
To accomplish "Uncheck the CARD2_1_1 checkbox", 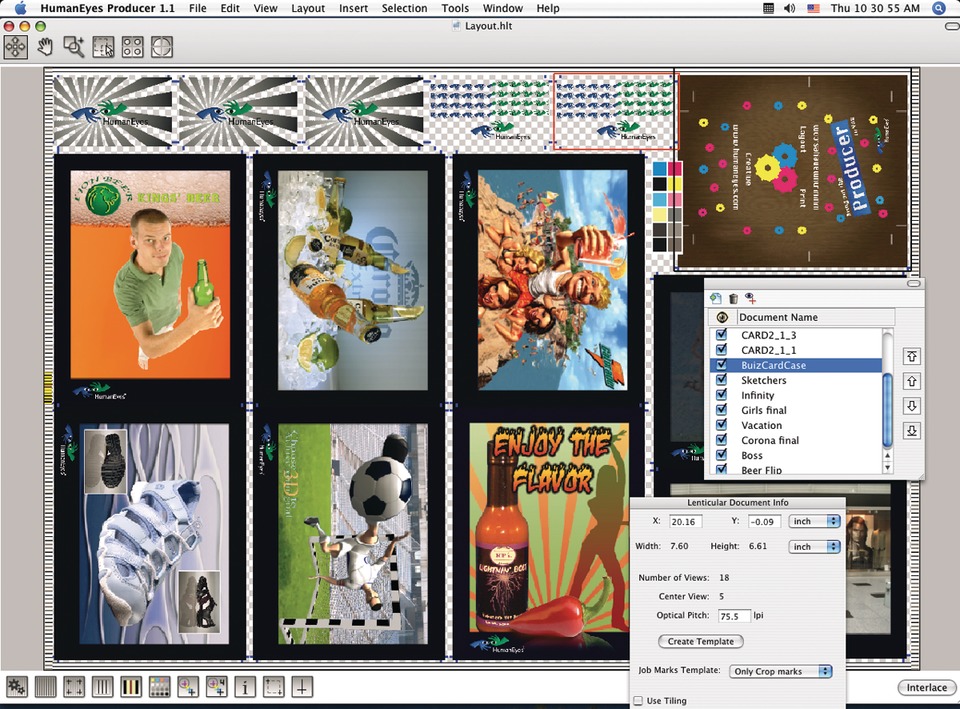I will 722,350.
